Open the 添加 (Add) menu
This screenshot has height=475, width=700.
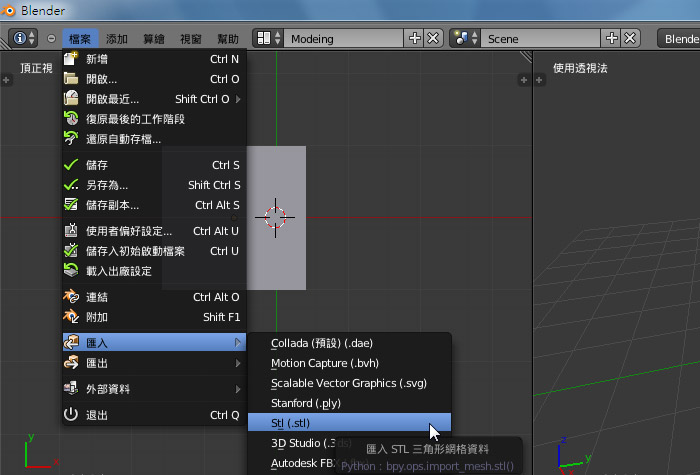tap(117, 39)
